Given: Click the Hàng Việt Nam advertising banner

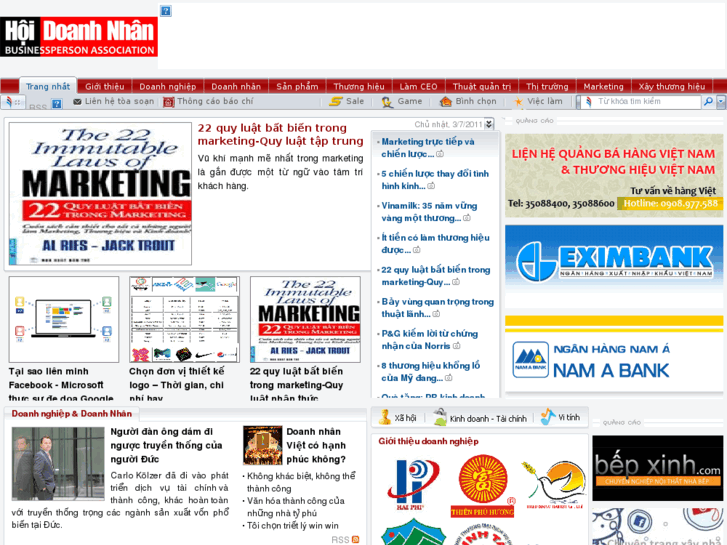Looking at the screenshot, I should [x=614, y=176].
